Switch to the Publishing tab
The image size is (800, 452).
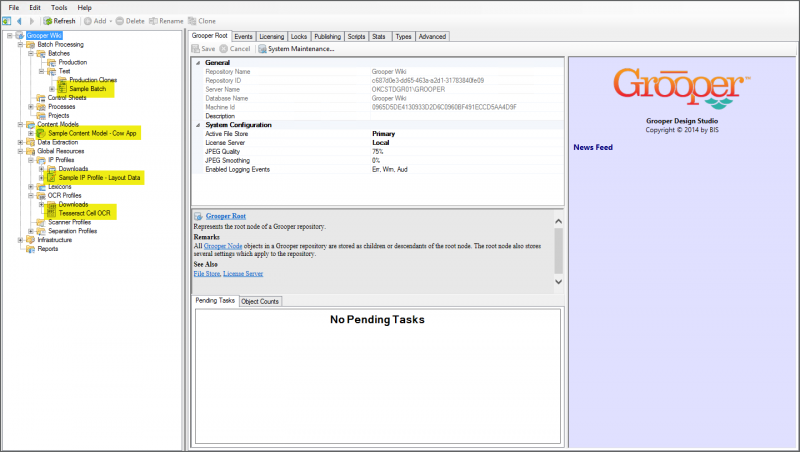tap(328, 37)
